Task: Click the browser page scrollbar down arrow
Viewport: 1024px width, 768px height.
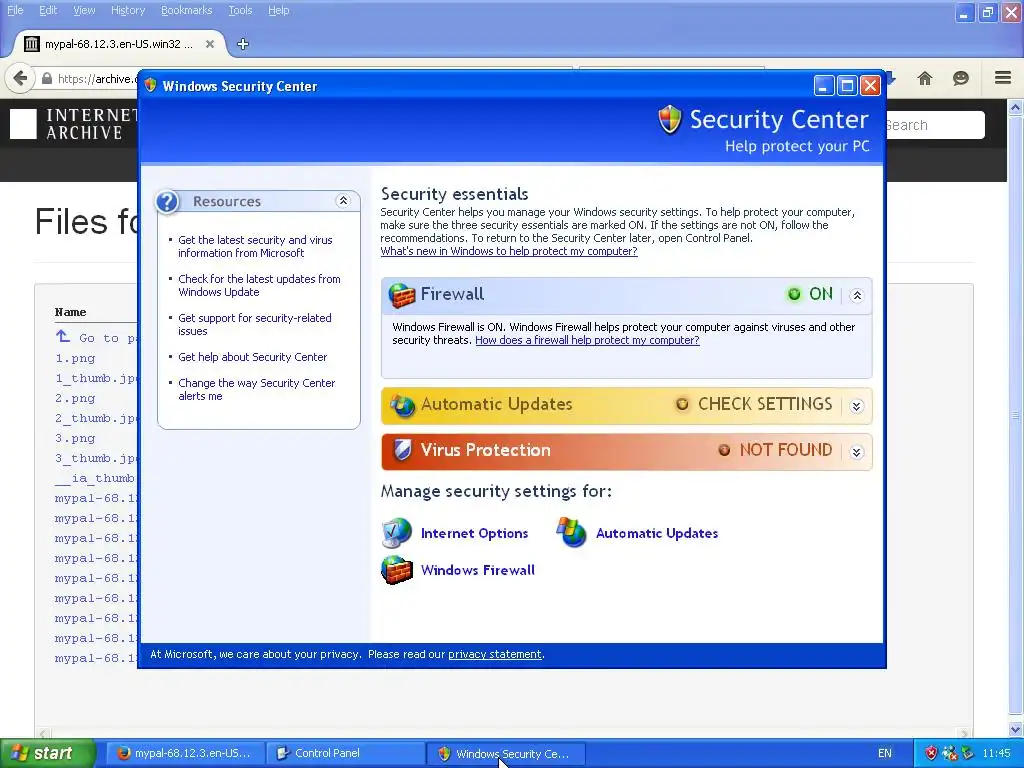Action: point(1016,729)
